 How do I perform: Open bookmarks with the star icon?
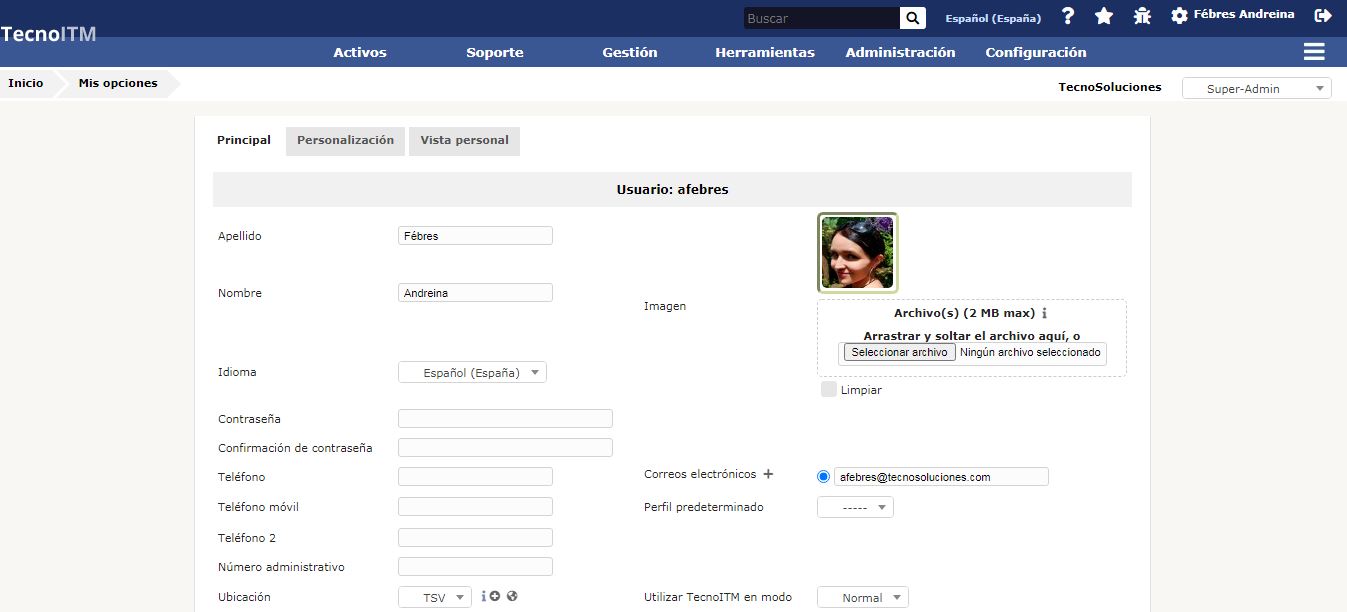1104,16
